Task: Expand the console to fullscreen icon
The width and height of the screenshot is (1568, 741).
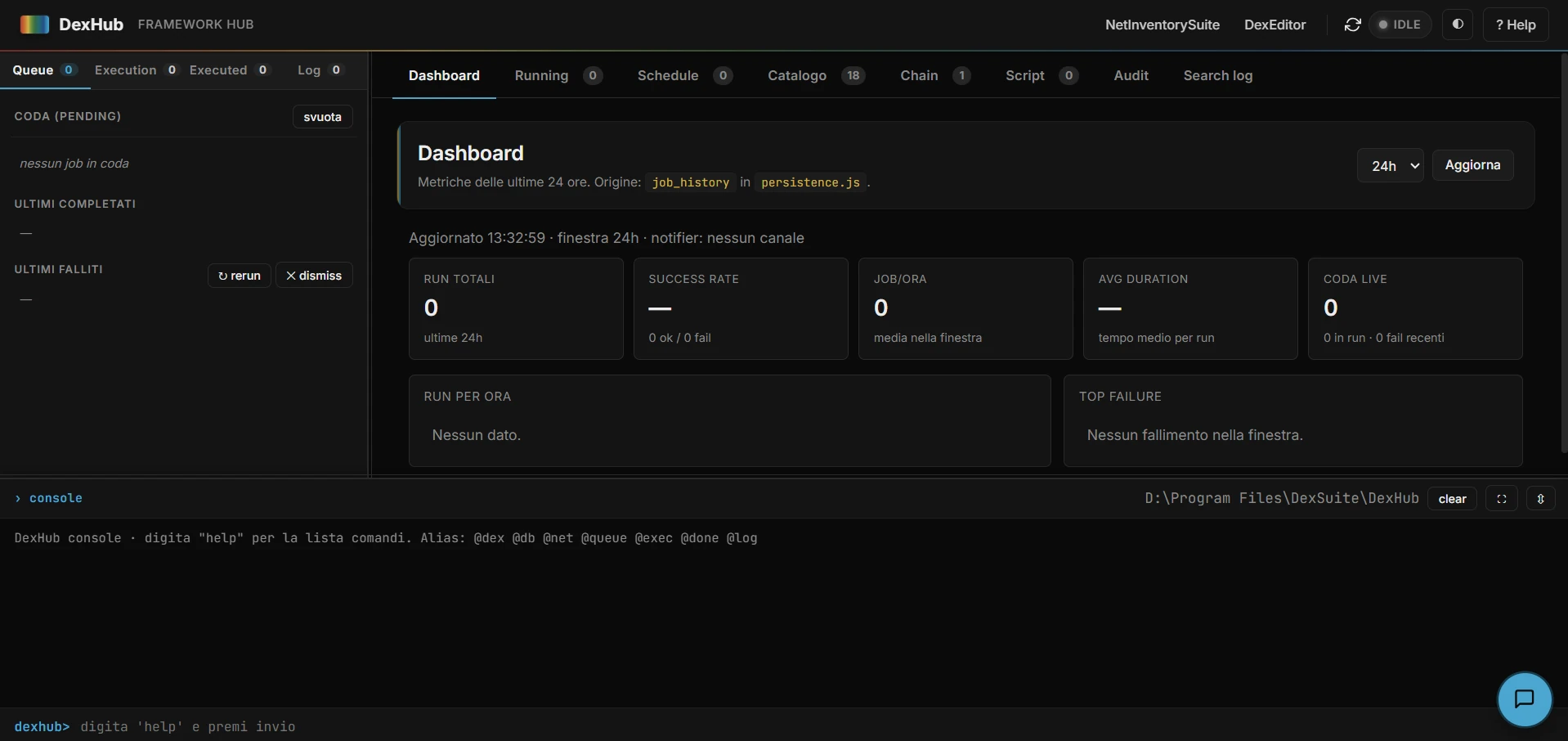Action: click(1503, 498)
